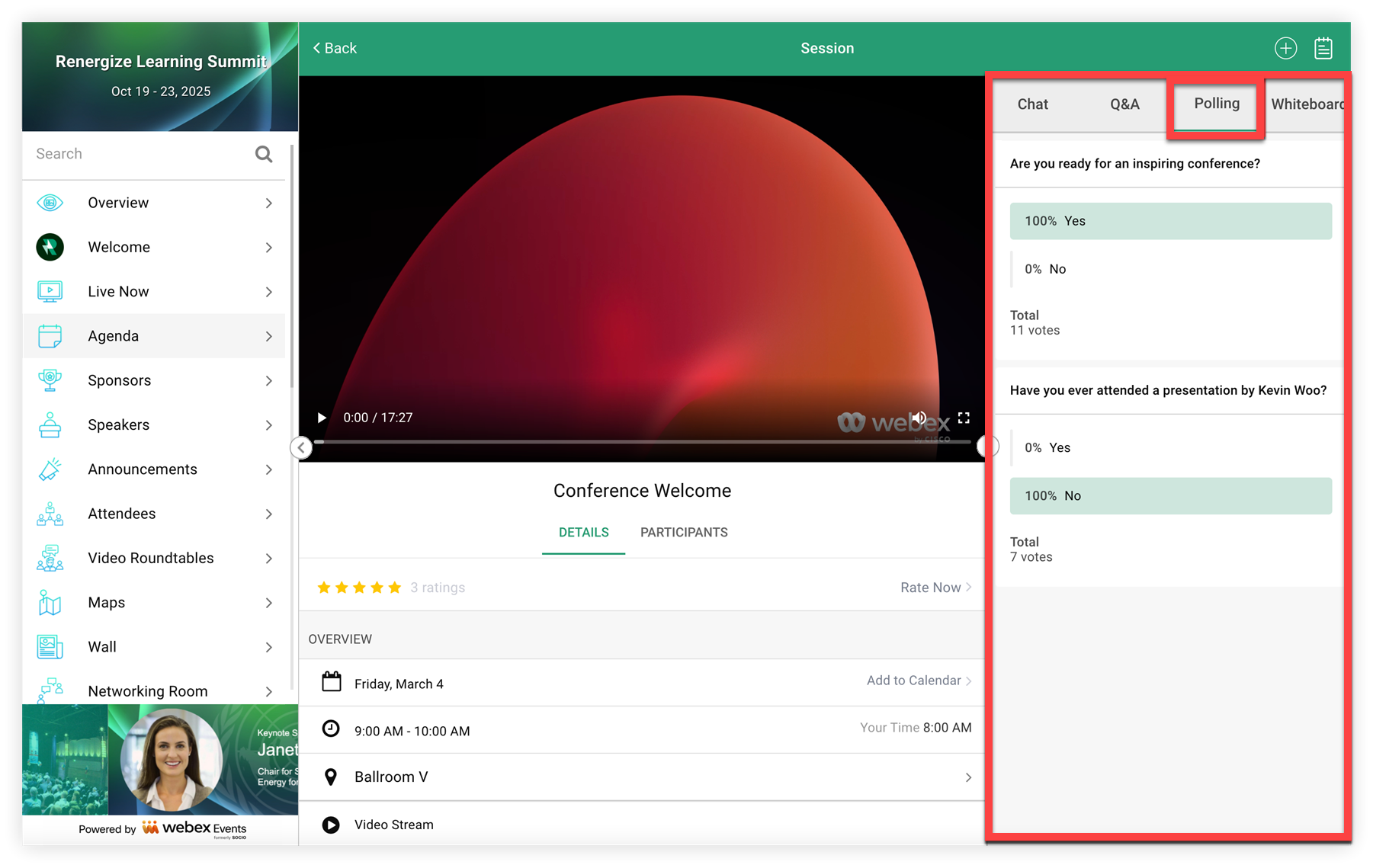1373x868 pixels.
Task: Click the calendar icon beside Friday, March 4
Action: (x=331, y=681)
